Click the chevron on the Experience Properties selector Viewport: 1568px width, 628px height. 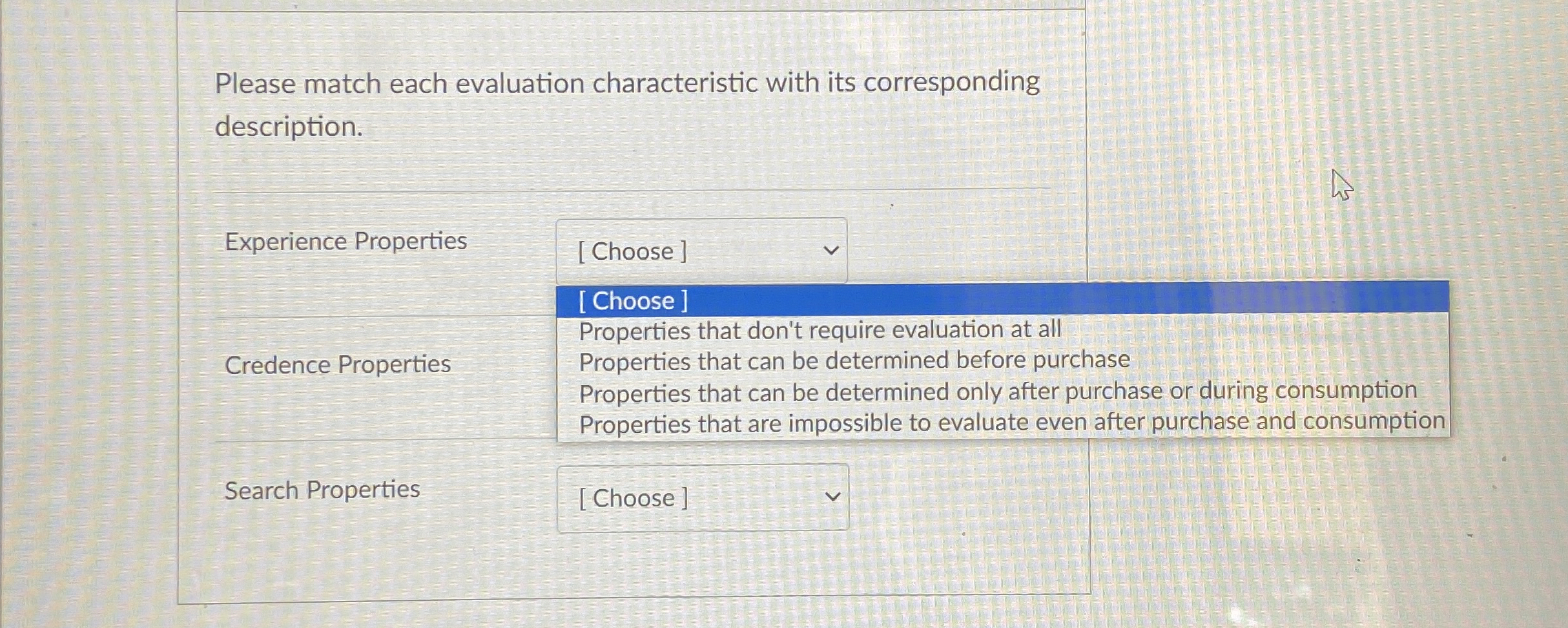832,251
